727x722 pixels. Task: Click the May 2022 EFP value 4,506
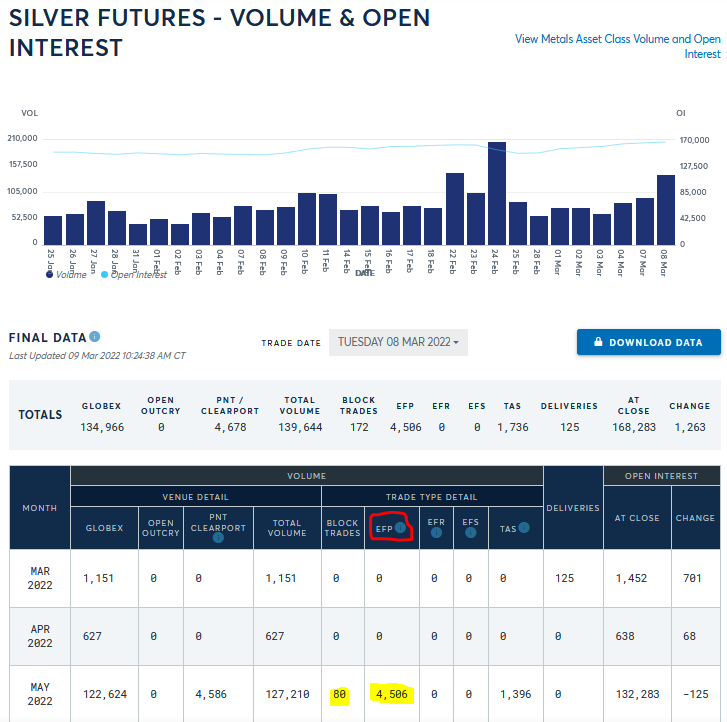pyautogui.click(x=392, y=694)
